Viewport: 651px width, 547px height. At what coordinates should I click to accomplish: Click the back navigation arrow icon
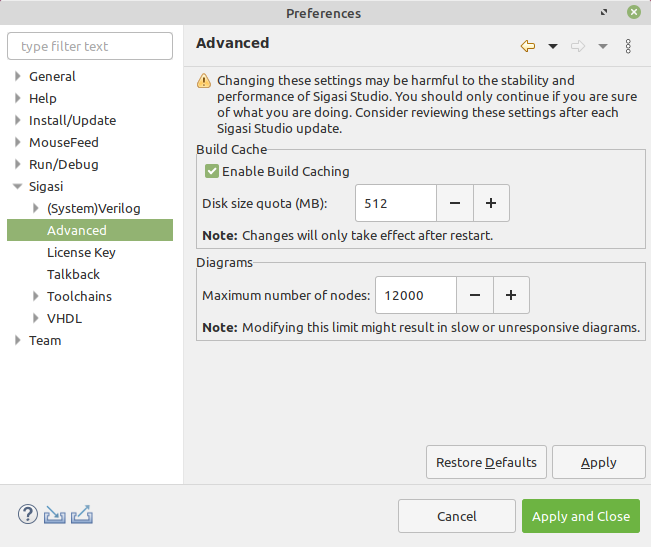pyautogui.click(x=528, y=46)
